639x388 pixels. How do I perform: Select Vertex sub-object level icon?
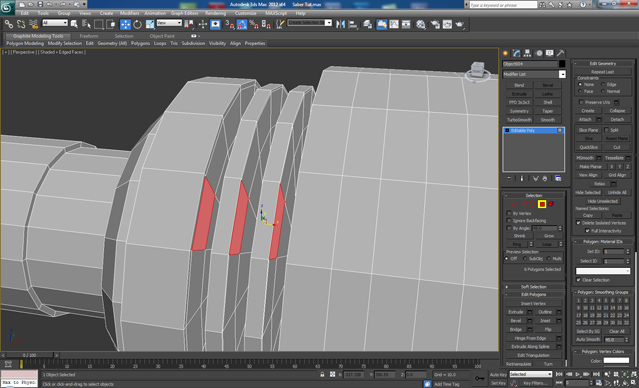(515, 204)
